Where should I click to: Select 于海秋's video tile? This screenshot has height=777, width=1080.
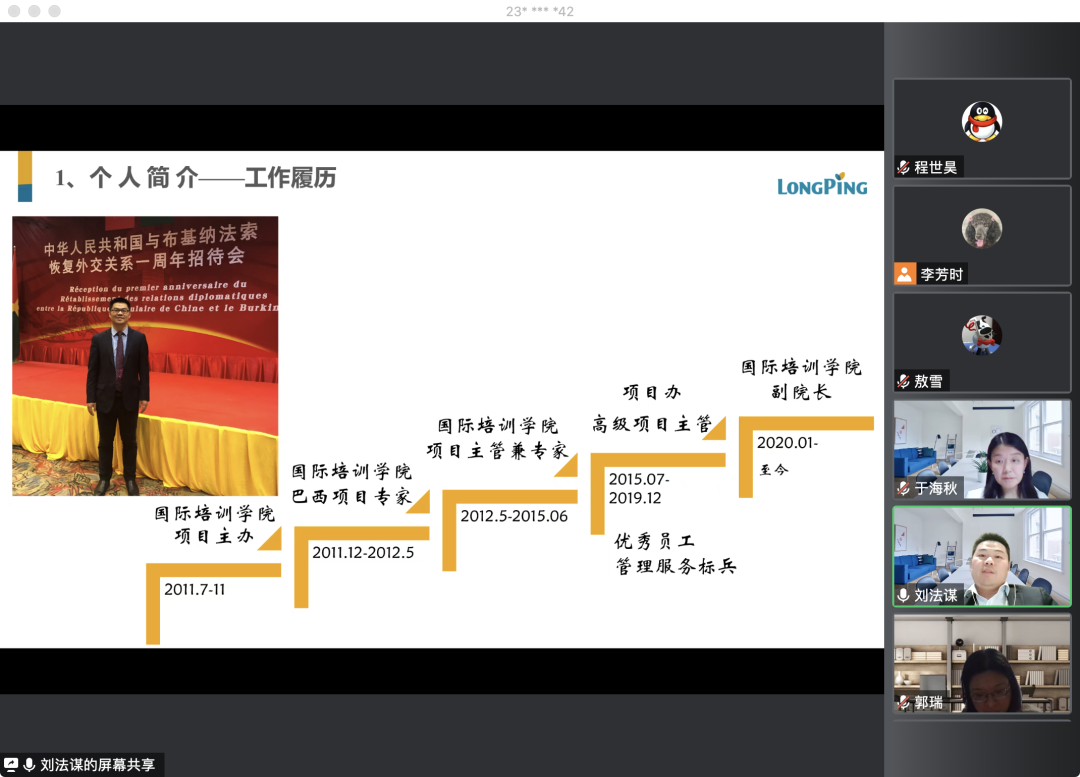coord(982,450)
